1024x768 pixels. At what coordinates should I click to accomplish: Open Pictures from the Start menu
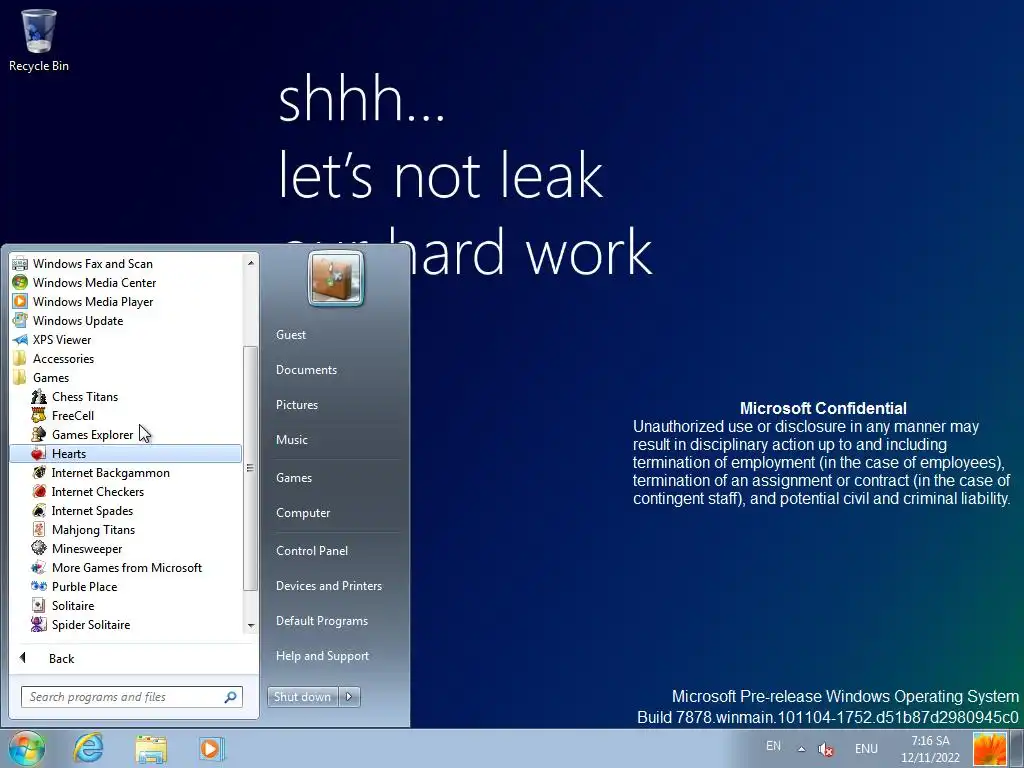click(x=296, y=405)
